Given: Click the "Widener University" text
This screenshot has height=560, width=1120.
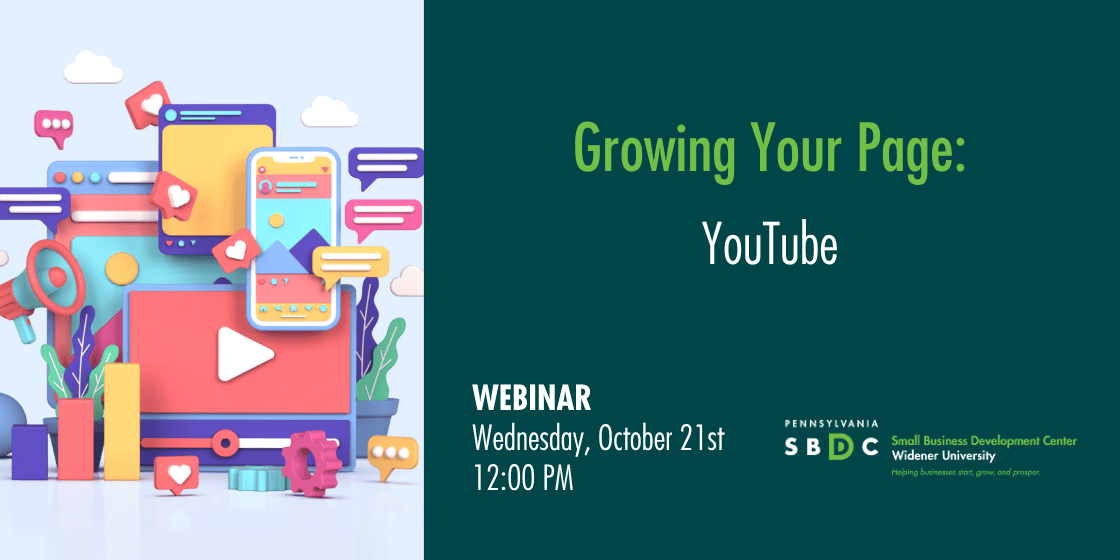Looking at the screenshot, I should coord(942,456).
